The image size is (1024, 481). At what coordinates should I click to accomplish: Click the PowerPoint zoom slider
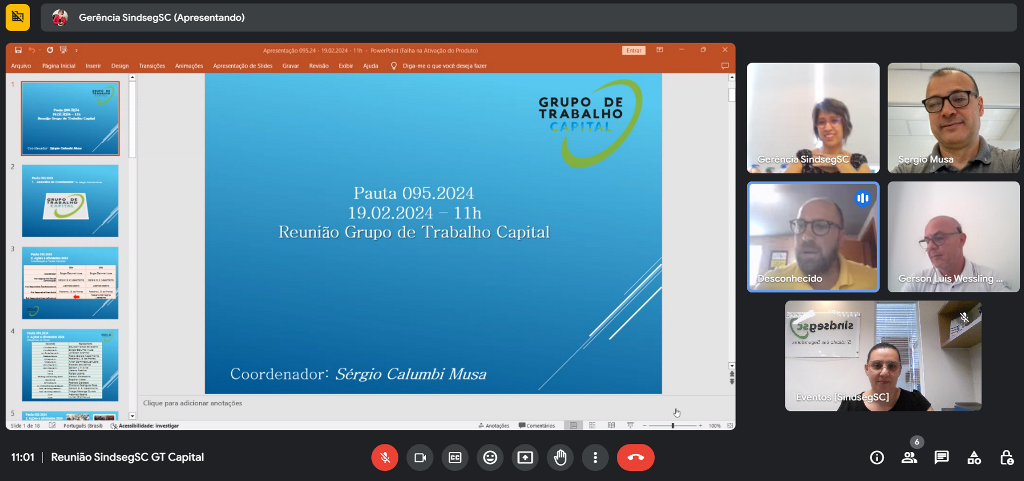[x=672, y=425]
